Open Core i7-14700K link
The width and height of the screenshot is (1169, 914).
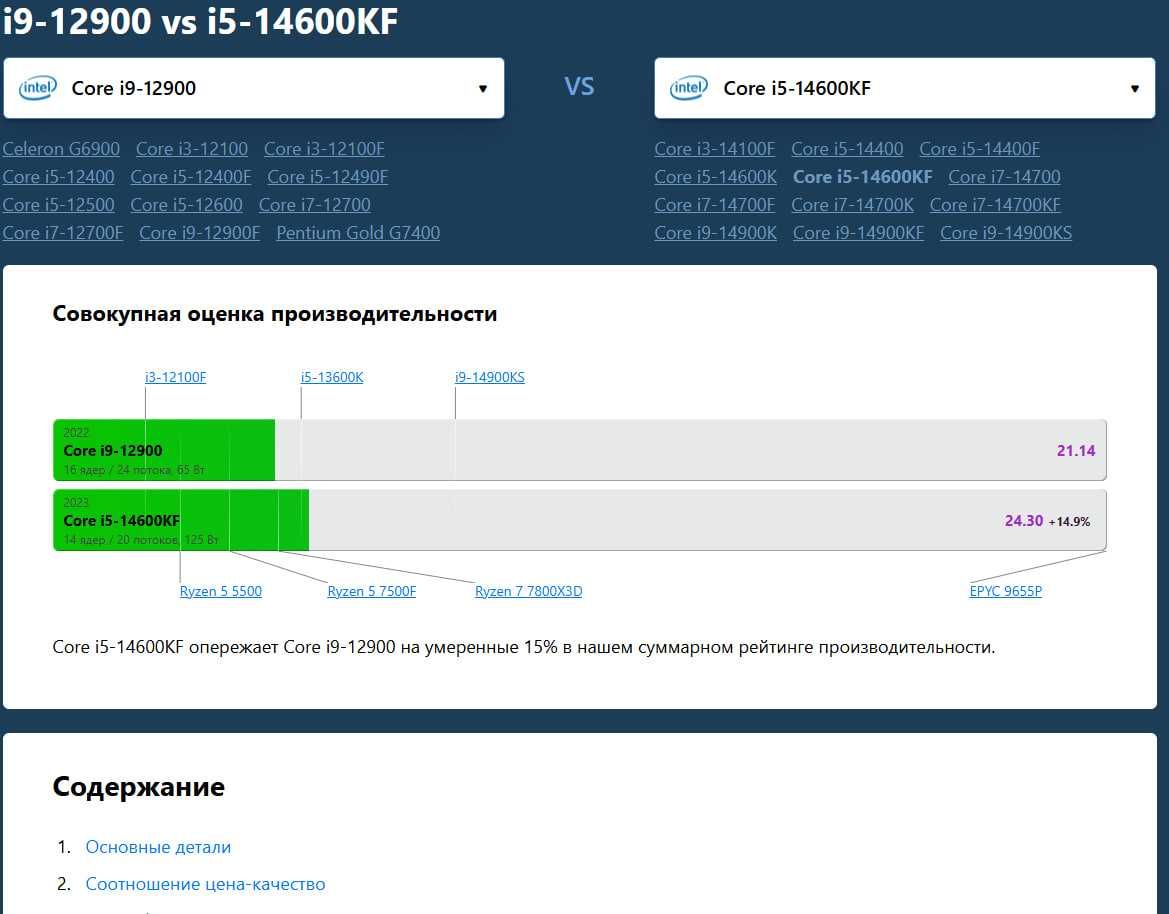pos(852,204)
